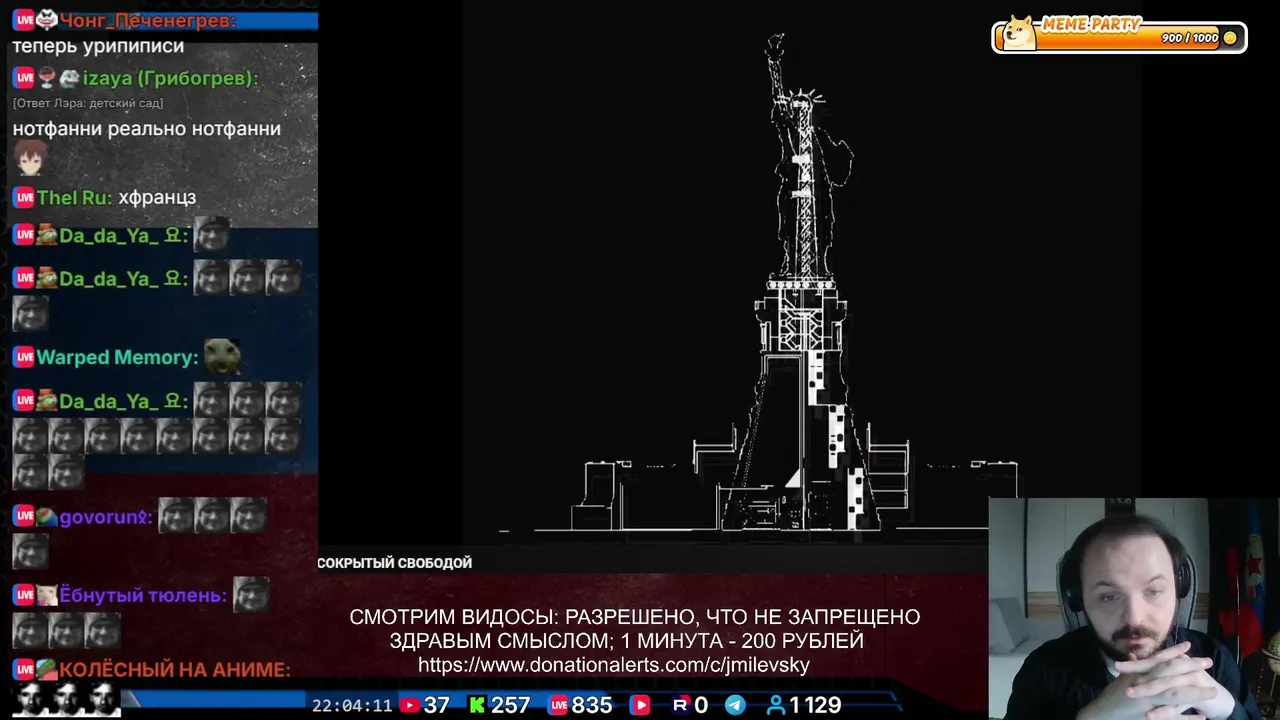Click username Ёбнутый тюлень in chat
Viewport: 1280px width, 720px height.
coord(143,596)
